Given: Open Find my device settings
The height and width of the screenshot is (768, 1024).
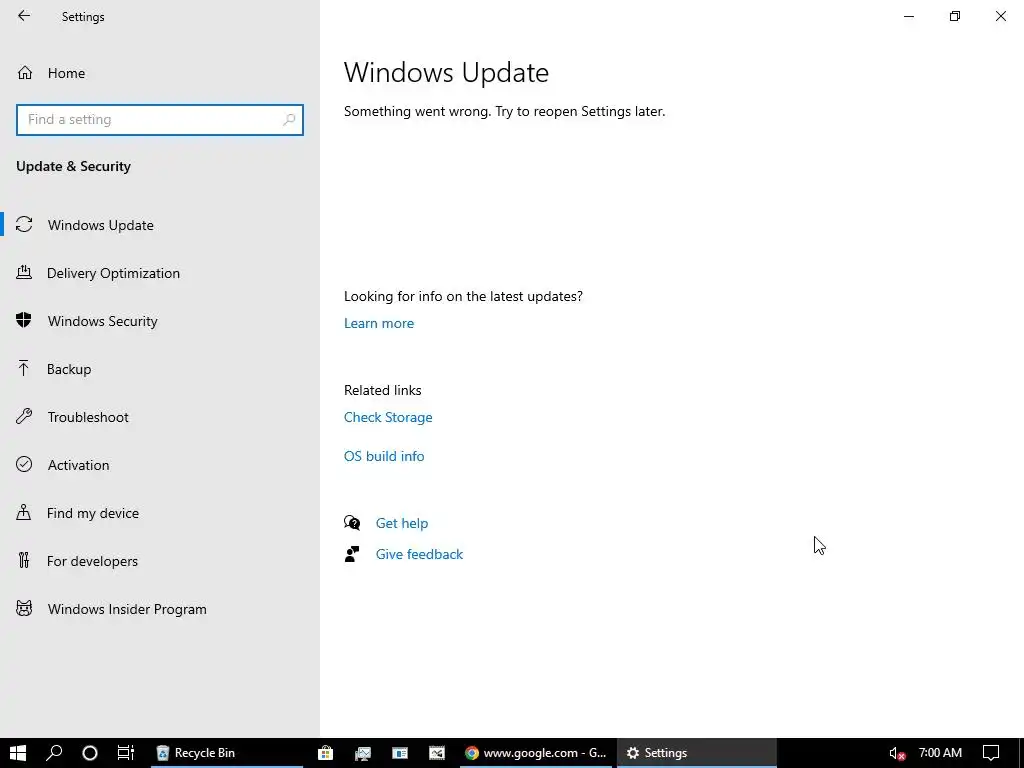Looking at the screenshot, I should click(x=160, y=513).
